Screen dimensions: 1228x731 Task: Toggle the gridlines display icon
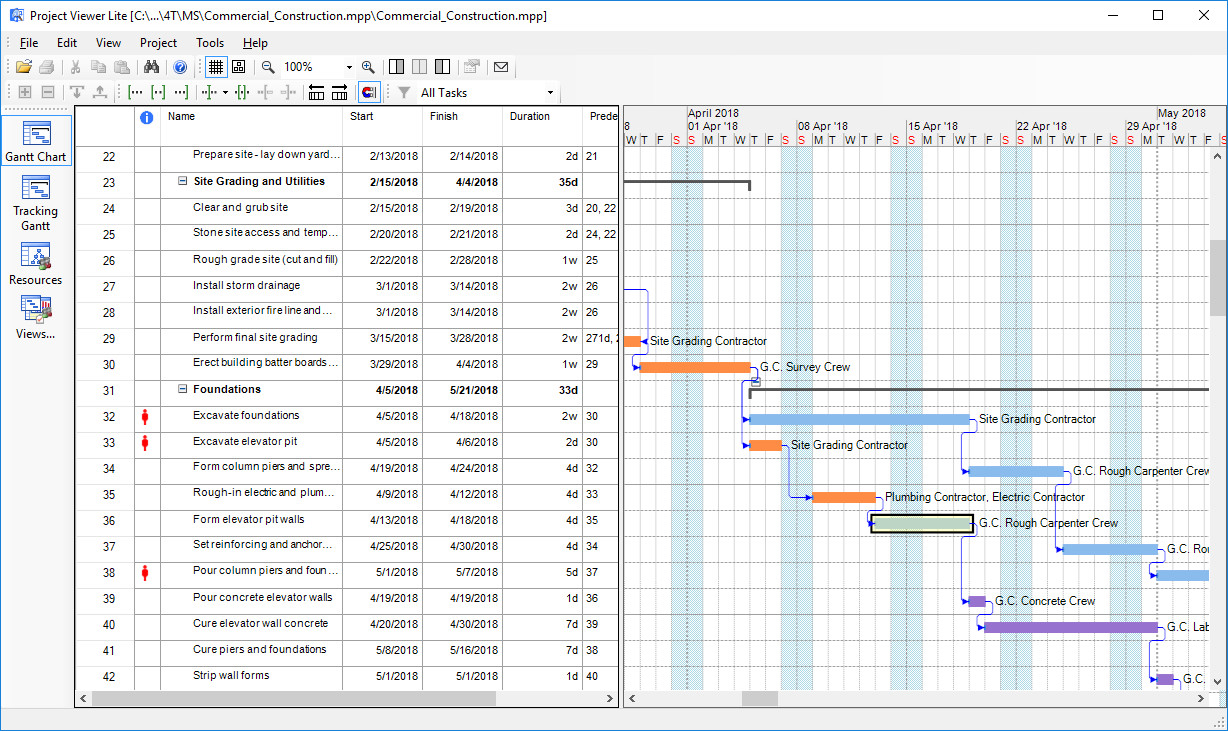pyautogui.click(x=216, y=67)
